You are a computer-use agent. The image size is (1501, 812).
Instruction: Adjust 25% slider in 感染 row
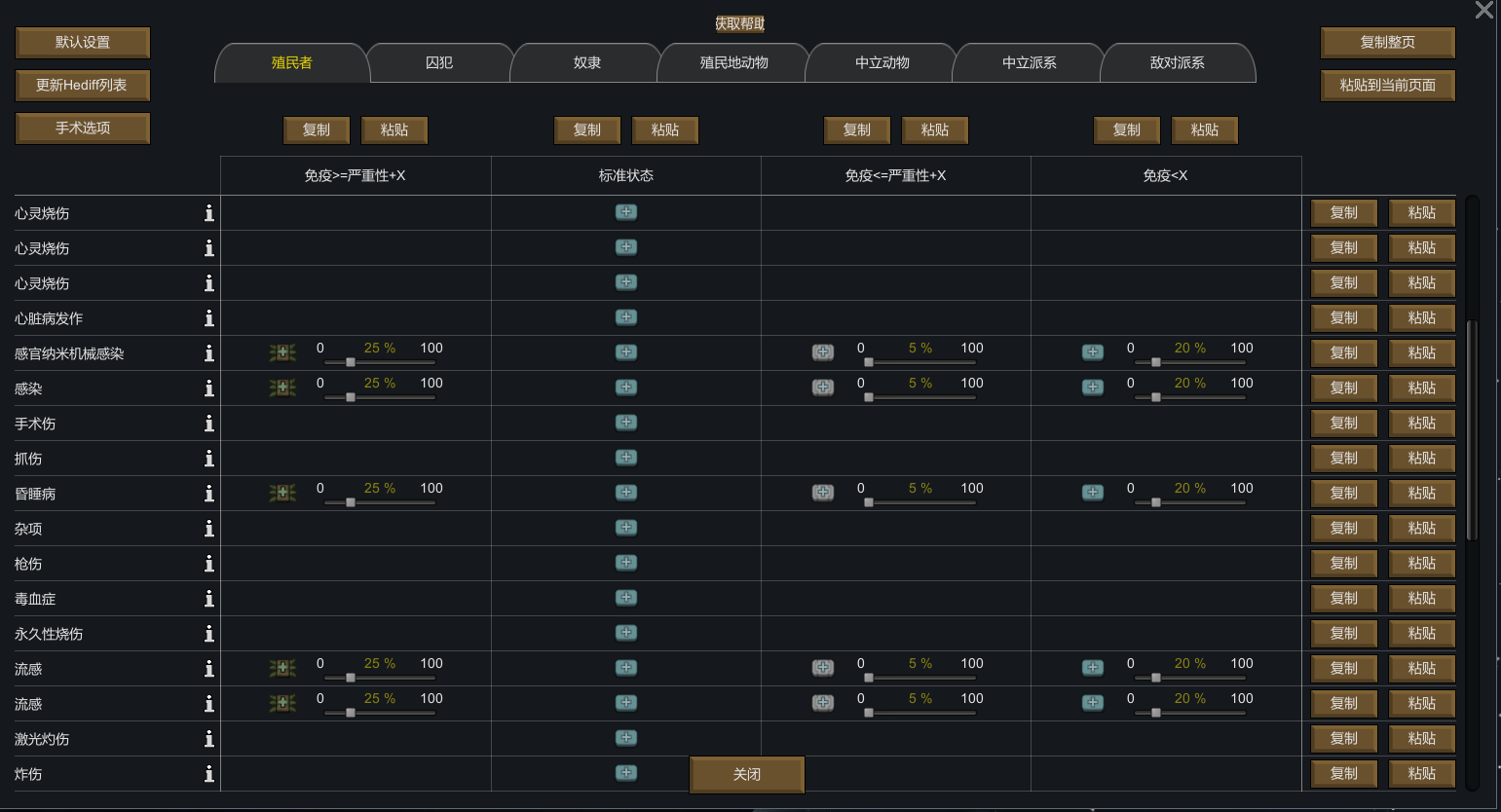380,397
